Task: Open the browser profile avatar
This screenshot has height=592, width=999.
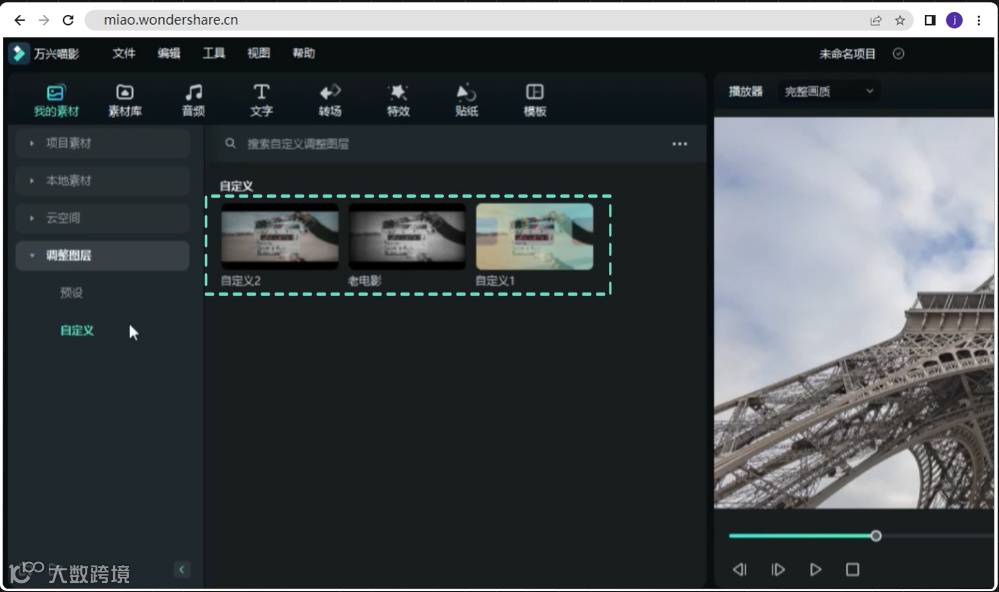Action: [x=954, y=20]
